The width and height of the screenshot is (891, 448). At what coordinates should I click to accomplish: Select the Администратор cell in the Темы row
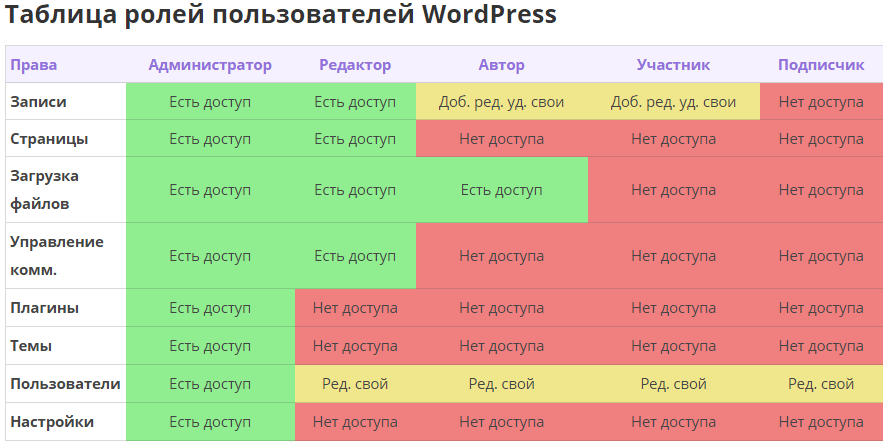click(x=210, y=346)
